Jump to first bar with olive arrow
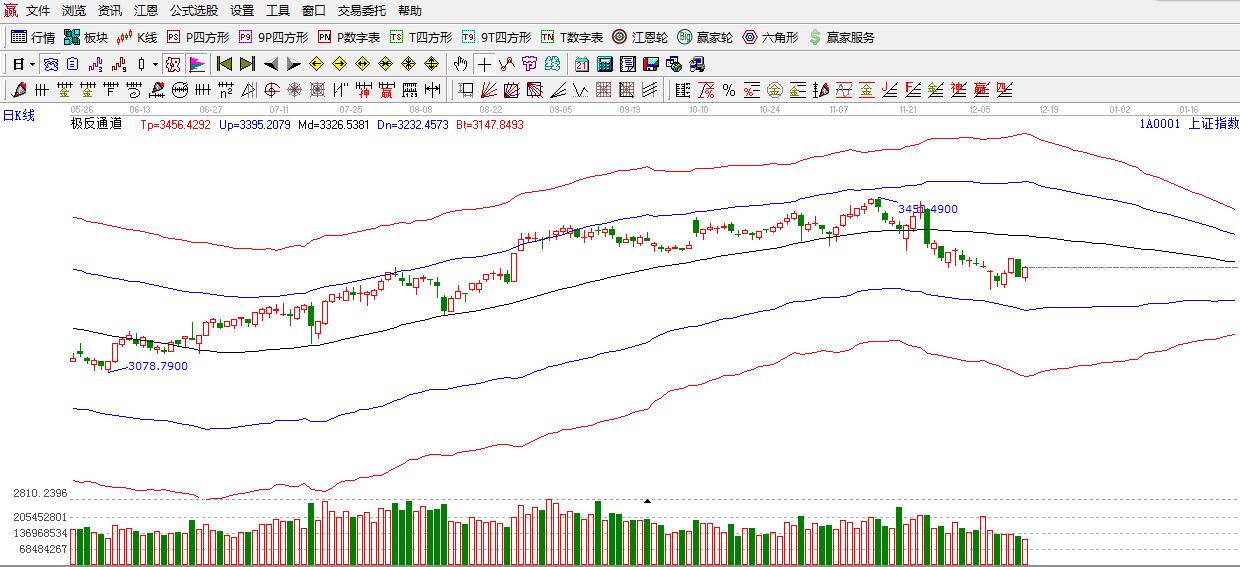This screenshot has width=1240, height=567. 224,64
